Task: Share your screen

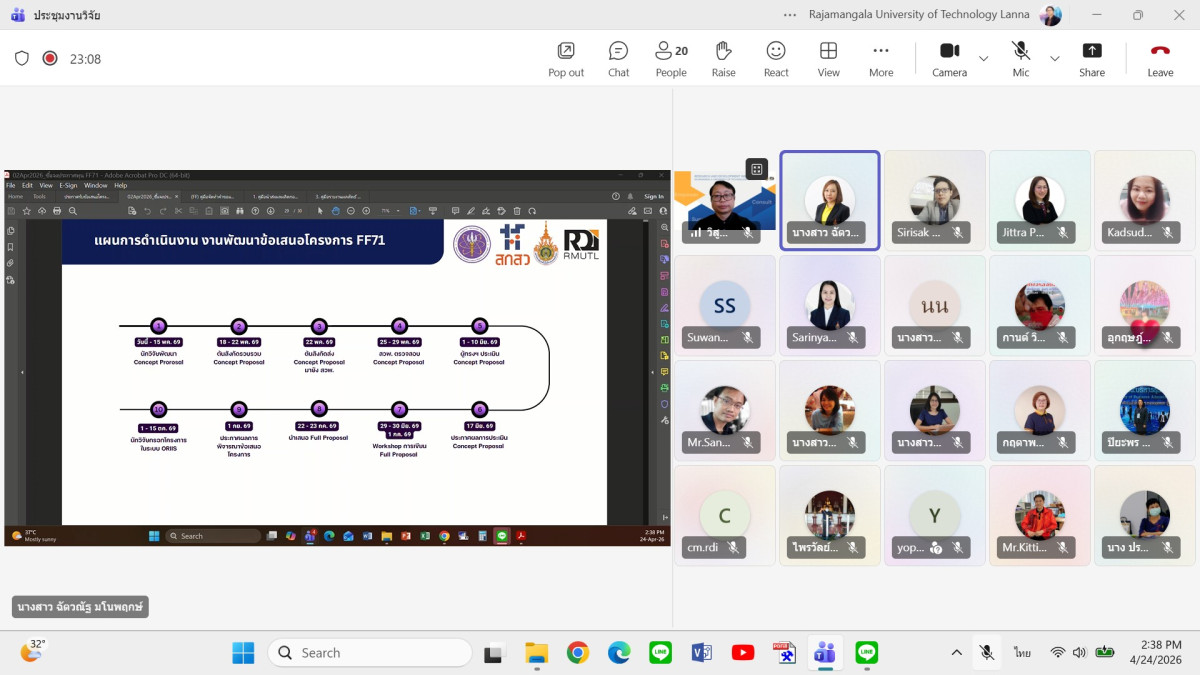Action: pos(1092,58)
